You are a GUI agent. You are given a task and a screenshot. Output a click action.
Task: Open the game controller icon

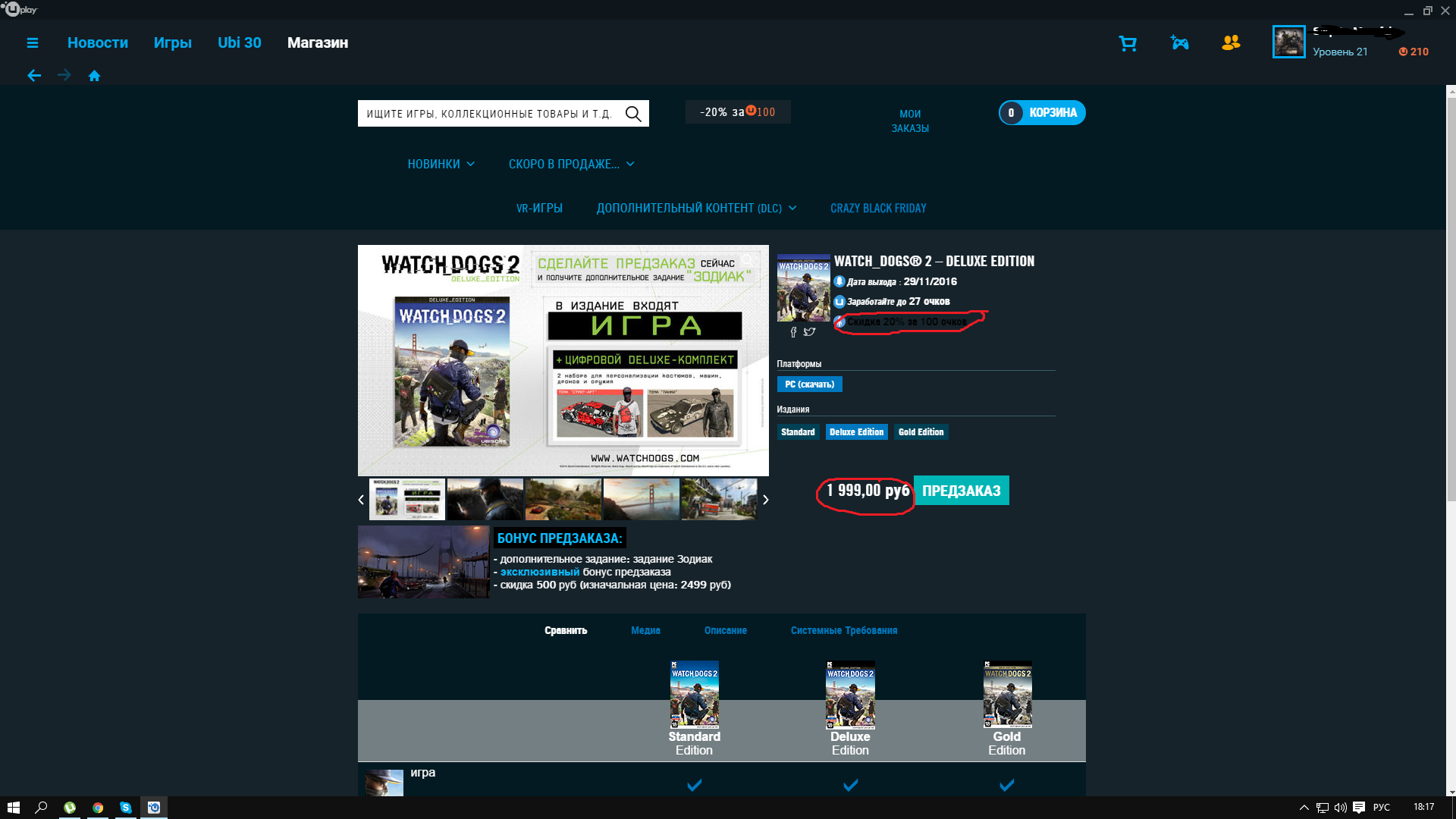(1179, 43)
